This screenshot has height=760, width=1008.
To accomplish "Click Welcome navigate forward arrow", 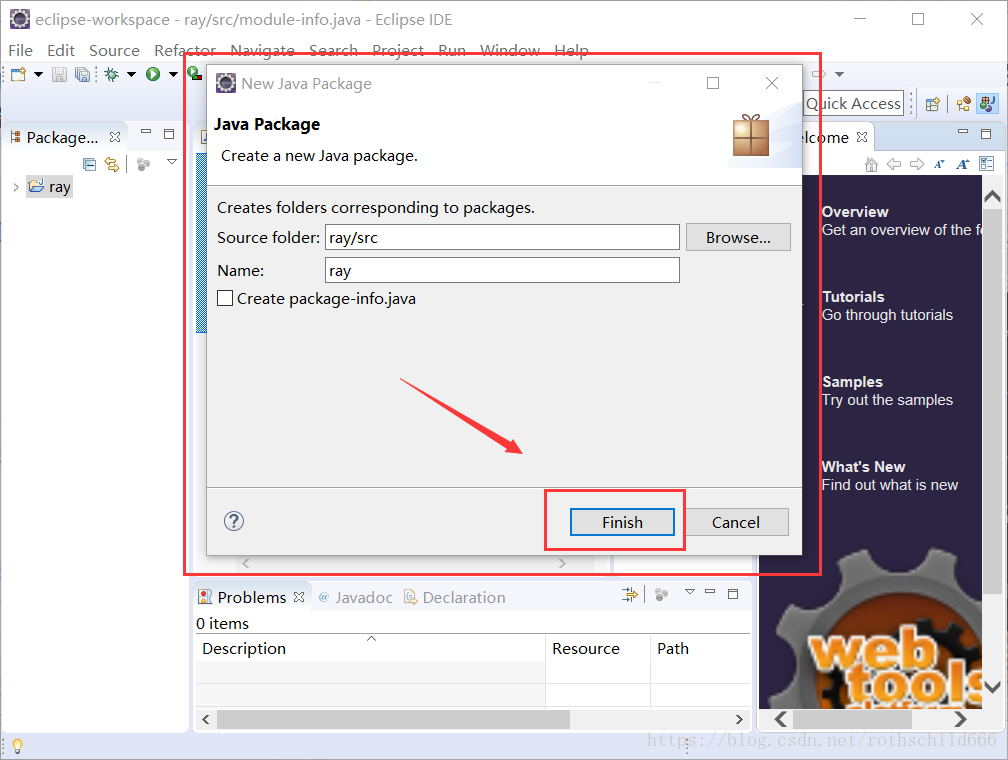I will 917,165.
